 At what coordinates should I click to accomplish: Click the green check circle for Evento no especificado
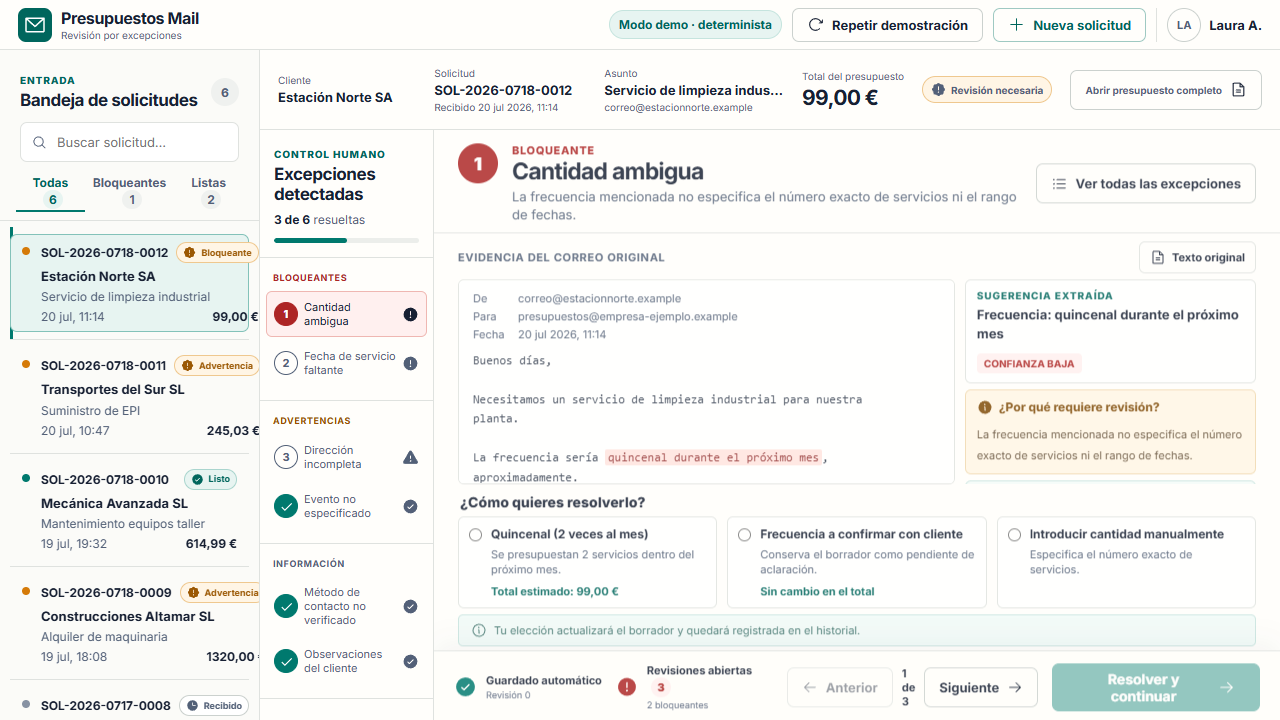[x=286, y=506]
